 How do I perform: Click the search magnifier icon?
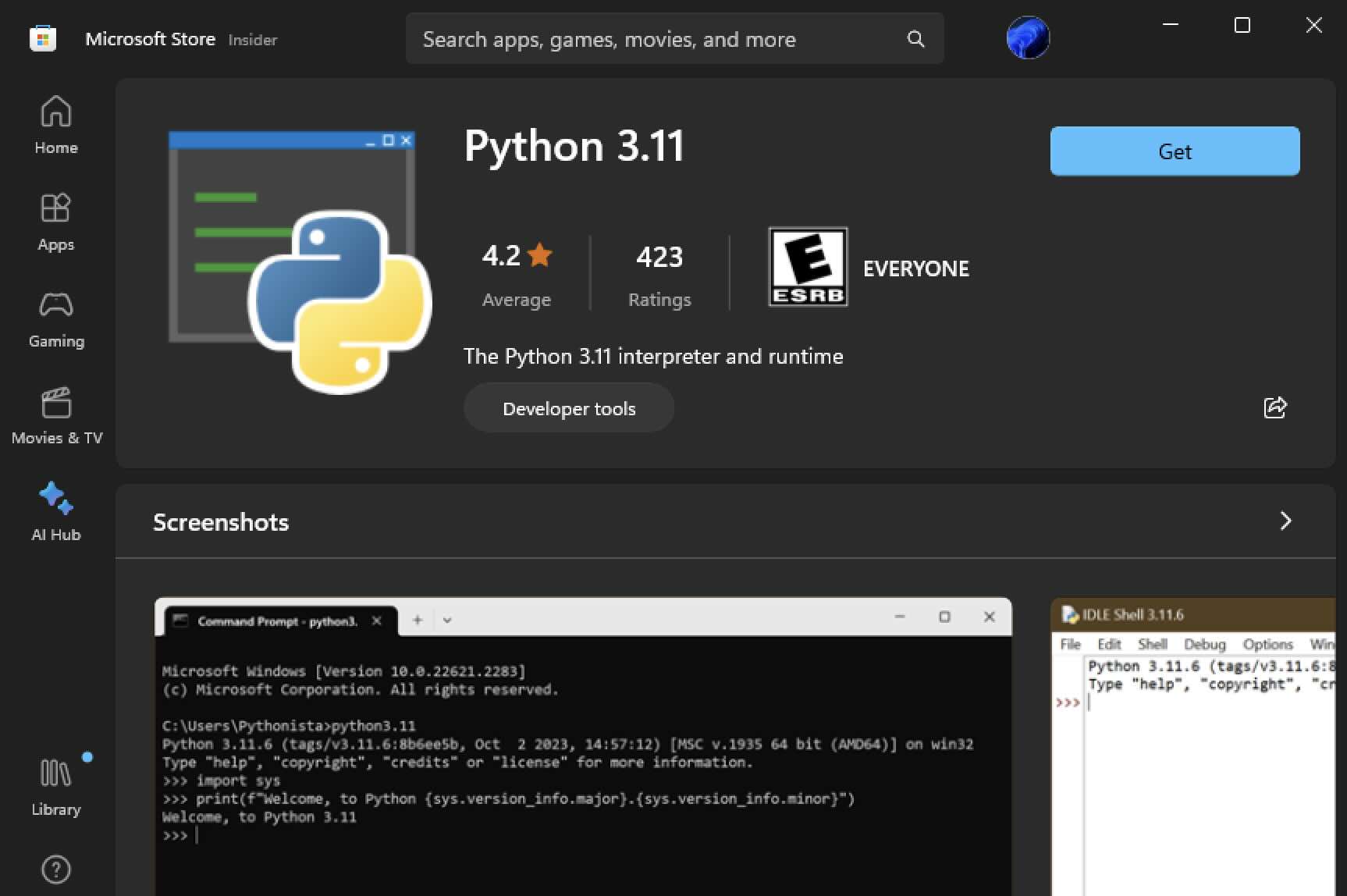click(x=916, y=39)
